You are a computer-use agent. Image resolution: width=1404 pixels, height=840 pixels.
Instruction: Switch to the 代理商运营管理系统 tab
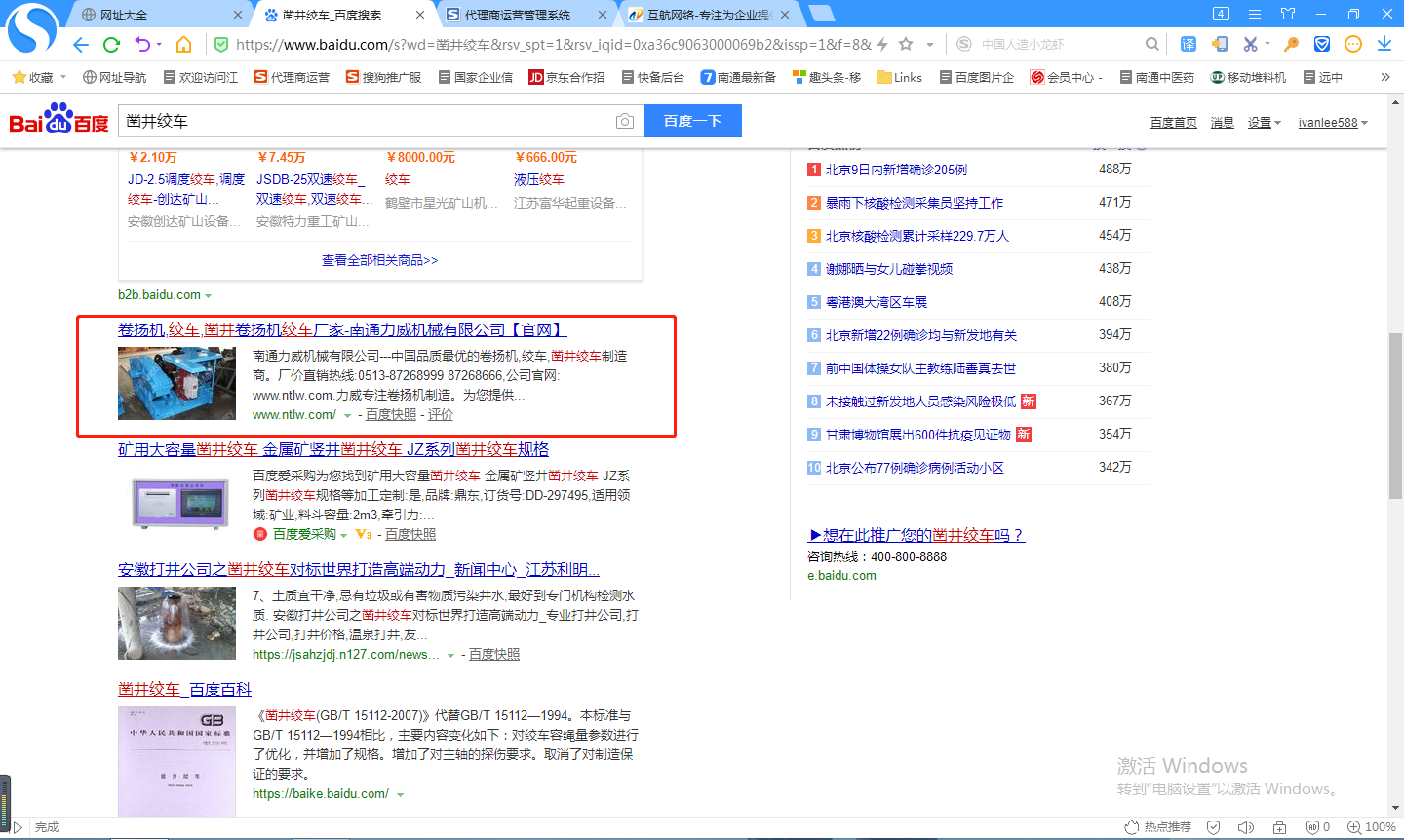coord(517,15)
